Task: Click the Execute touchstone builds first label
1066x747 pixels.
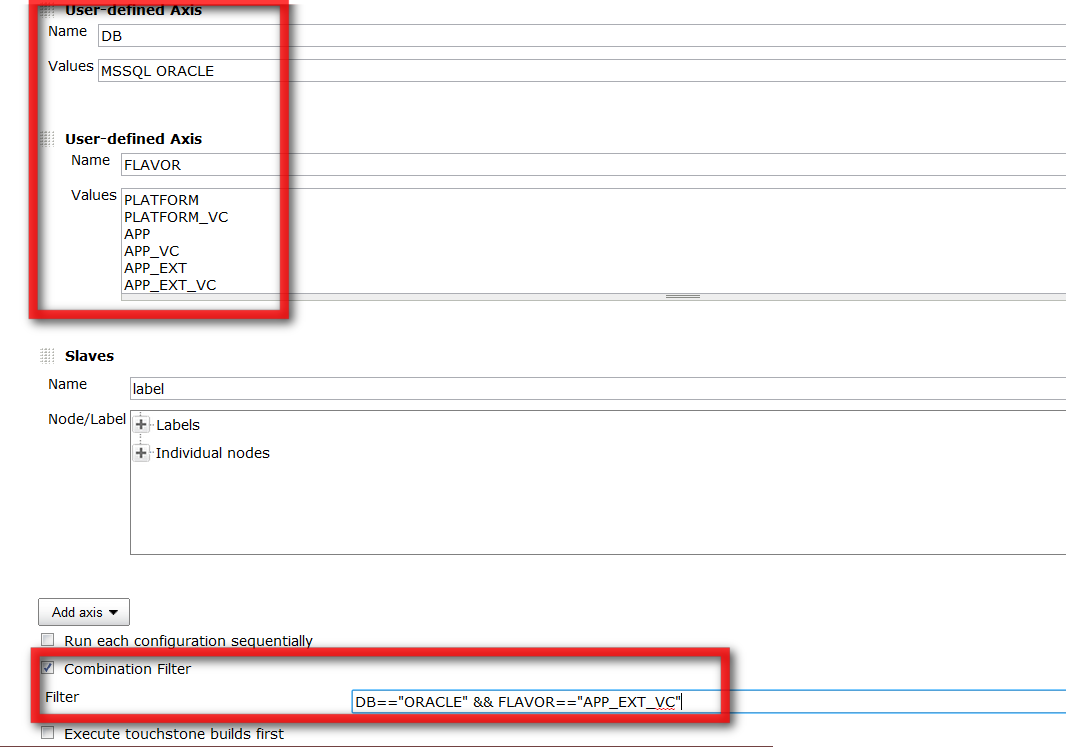Action: [x=174, y=734]
